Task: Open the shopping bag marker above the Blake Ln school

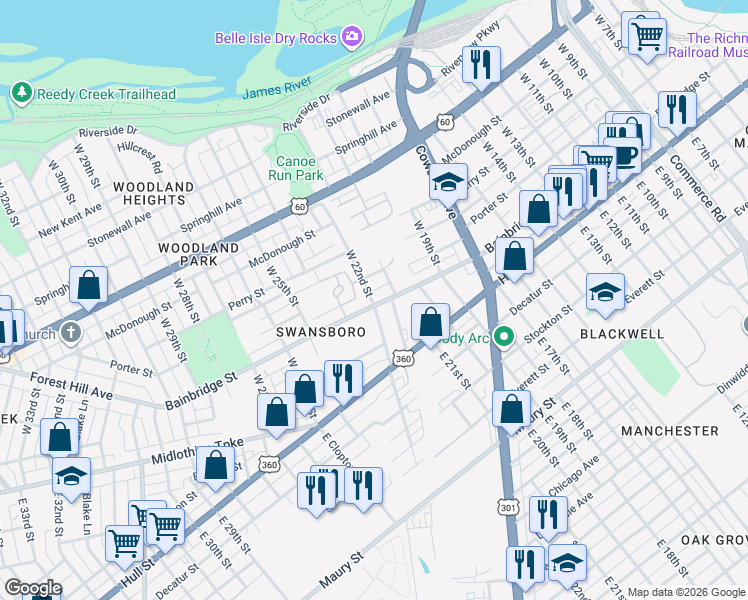Action: click(x=60, y=438)
